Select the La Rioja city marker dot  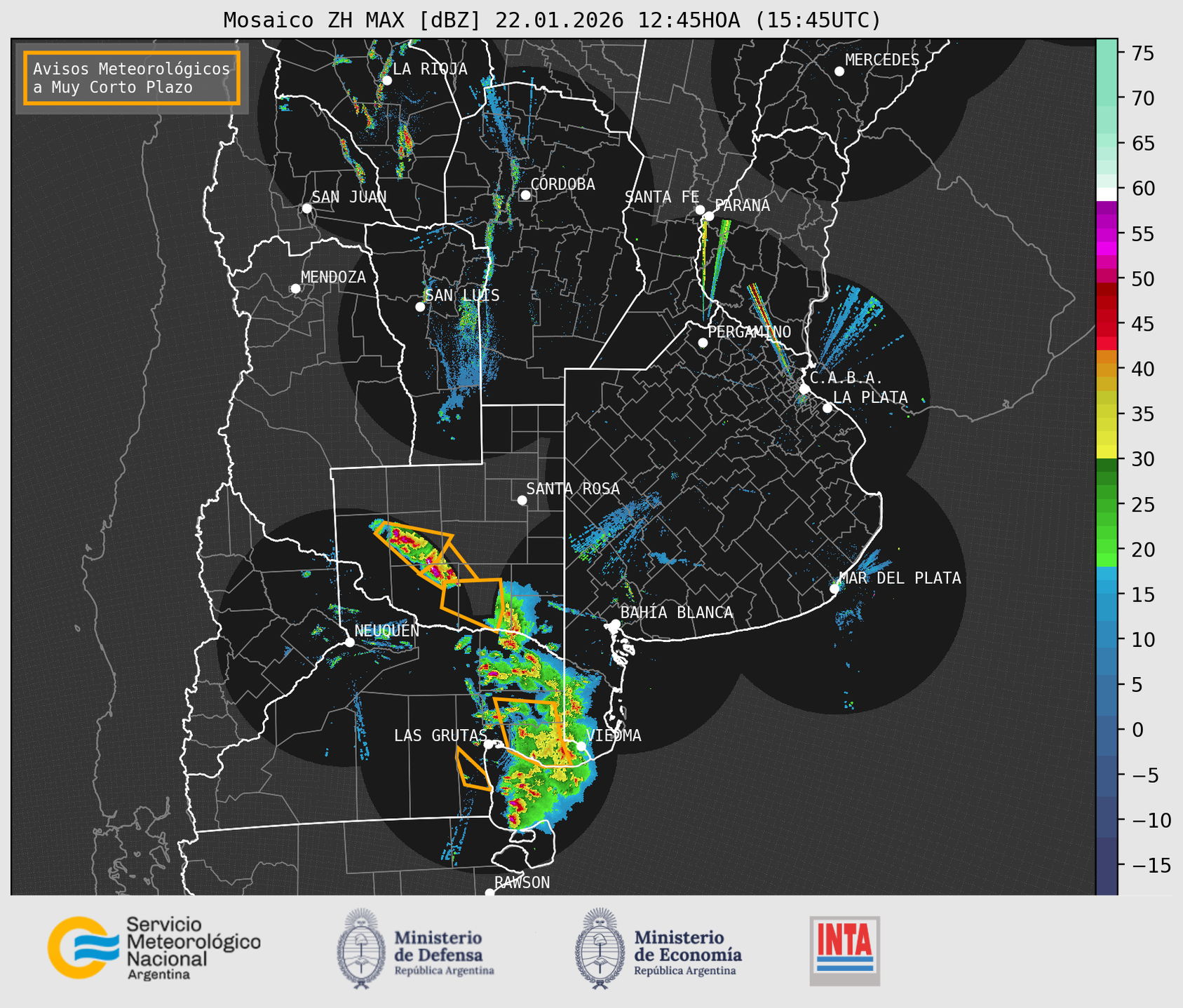[386, 81]
